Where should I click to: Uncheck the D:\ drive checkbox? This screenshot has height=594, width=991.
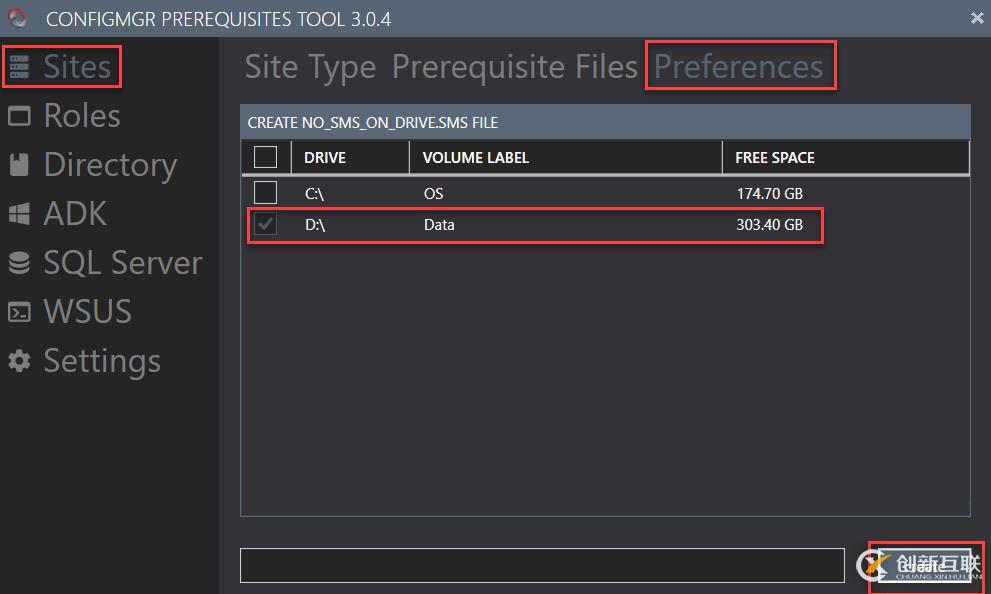(x=265, y=224)
